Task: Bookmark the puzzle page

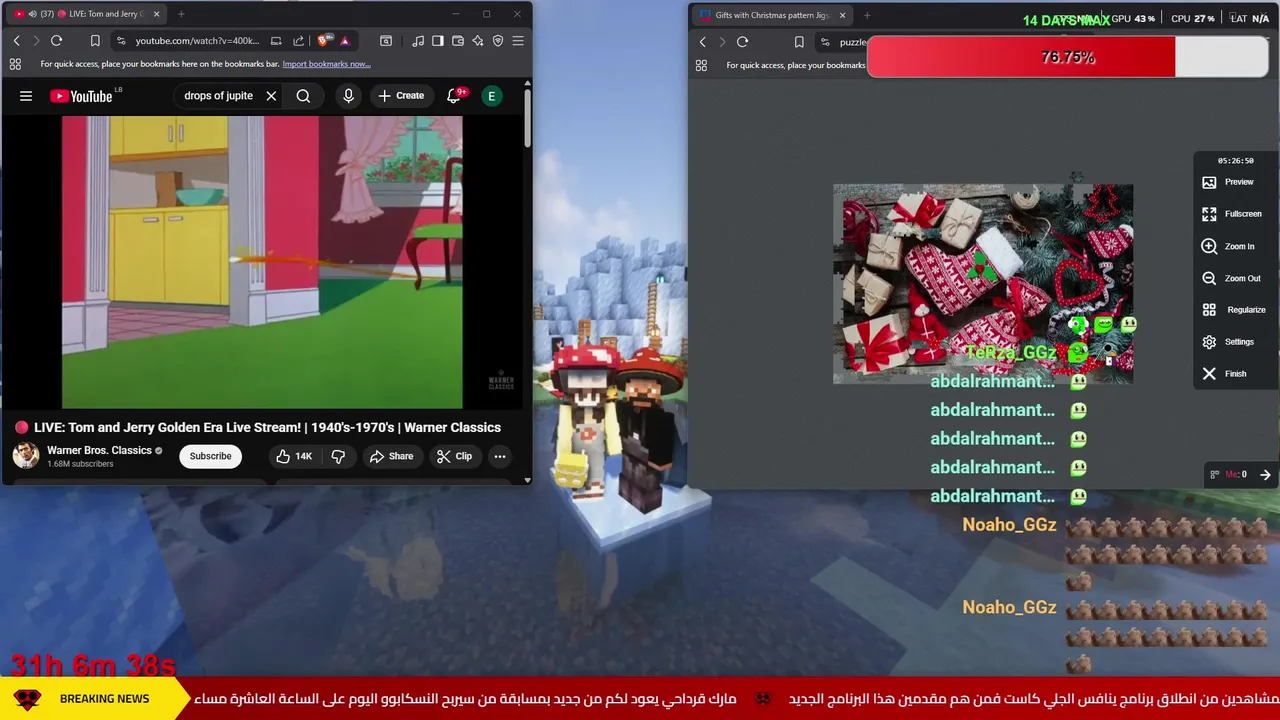Action: click(799, 42)
